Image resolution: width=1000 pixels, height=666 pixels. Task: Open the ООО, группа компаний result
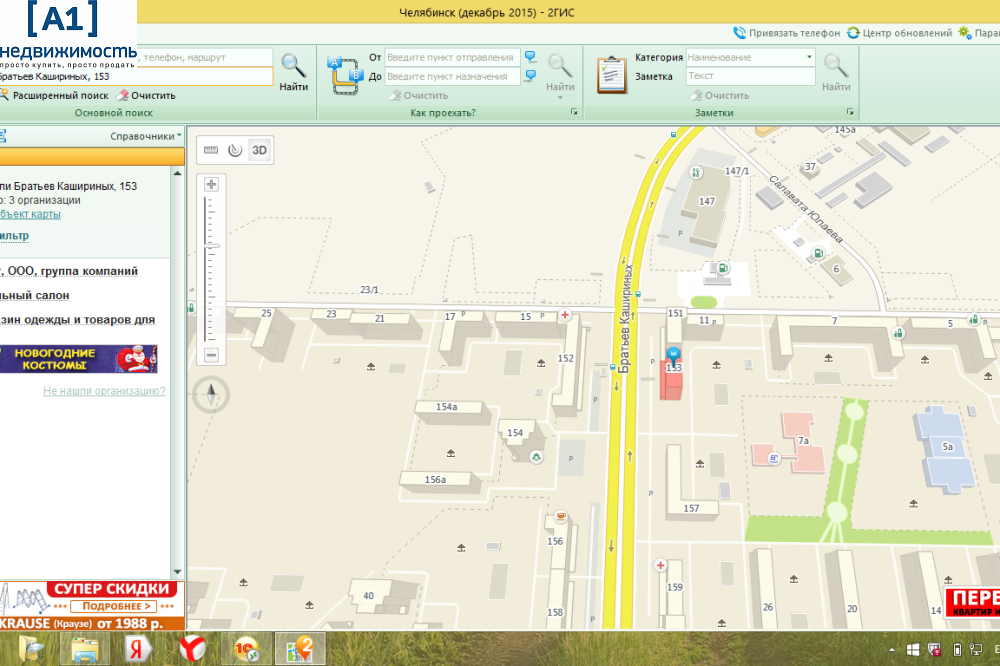tap(69, 271)
